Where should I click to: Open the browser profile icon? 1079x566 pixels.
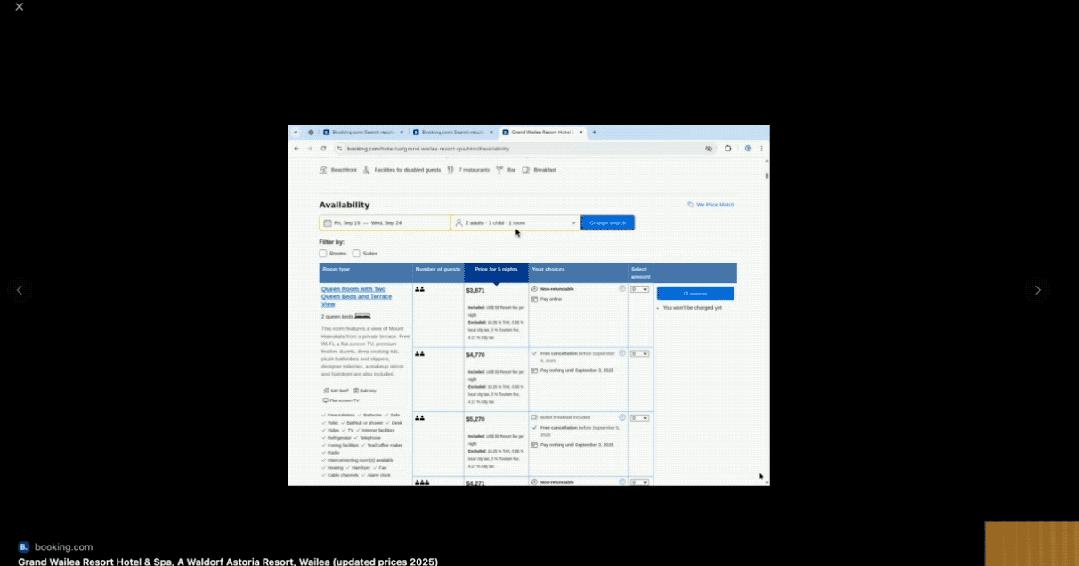coord(747,149)
